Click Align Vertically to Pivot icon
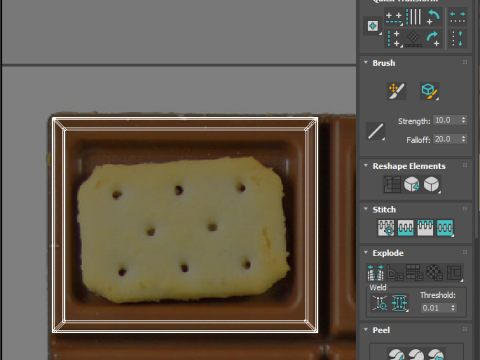Viewport: 480px width, 360px height. tap(394, 39)
